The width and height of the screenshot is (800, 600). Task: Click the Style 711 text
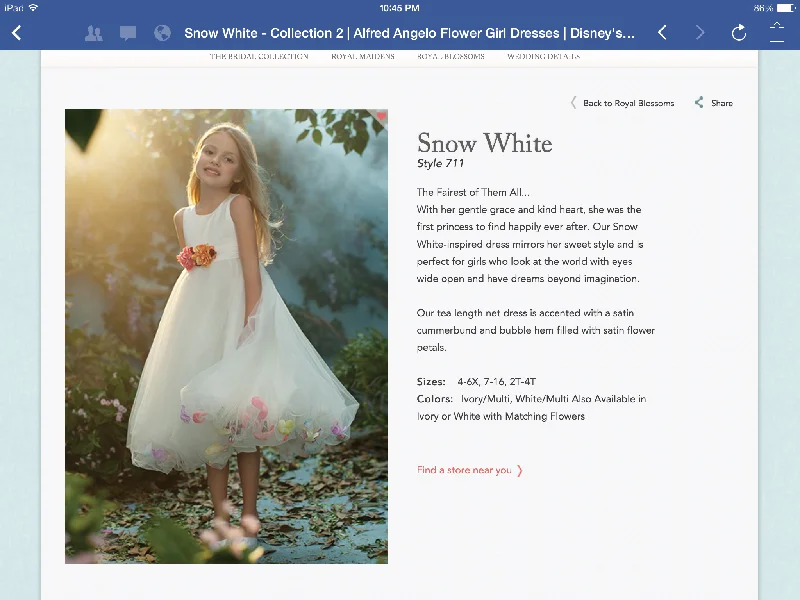(440, 163)
